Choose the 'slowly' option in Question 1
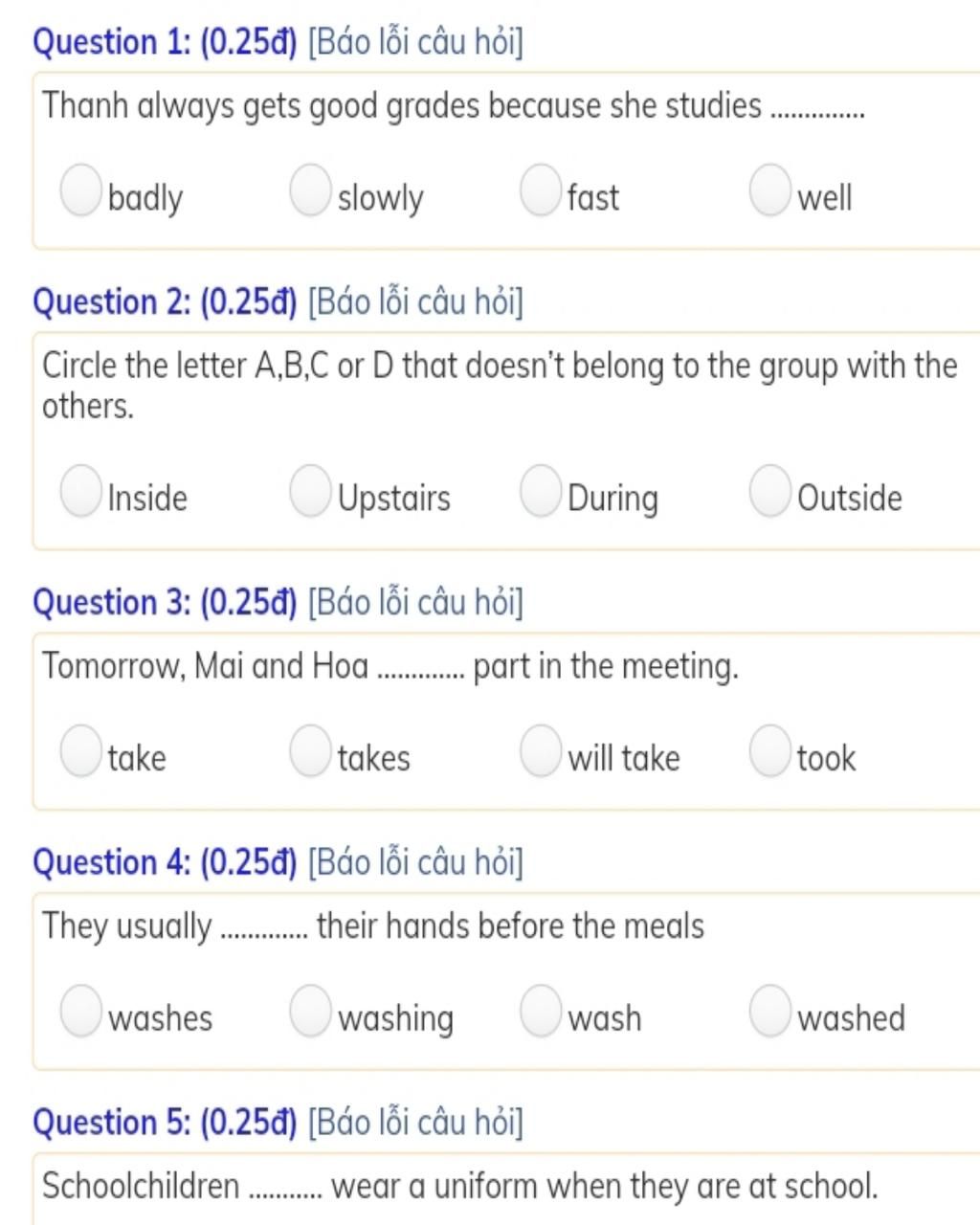 [310, 189]
